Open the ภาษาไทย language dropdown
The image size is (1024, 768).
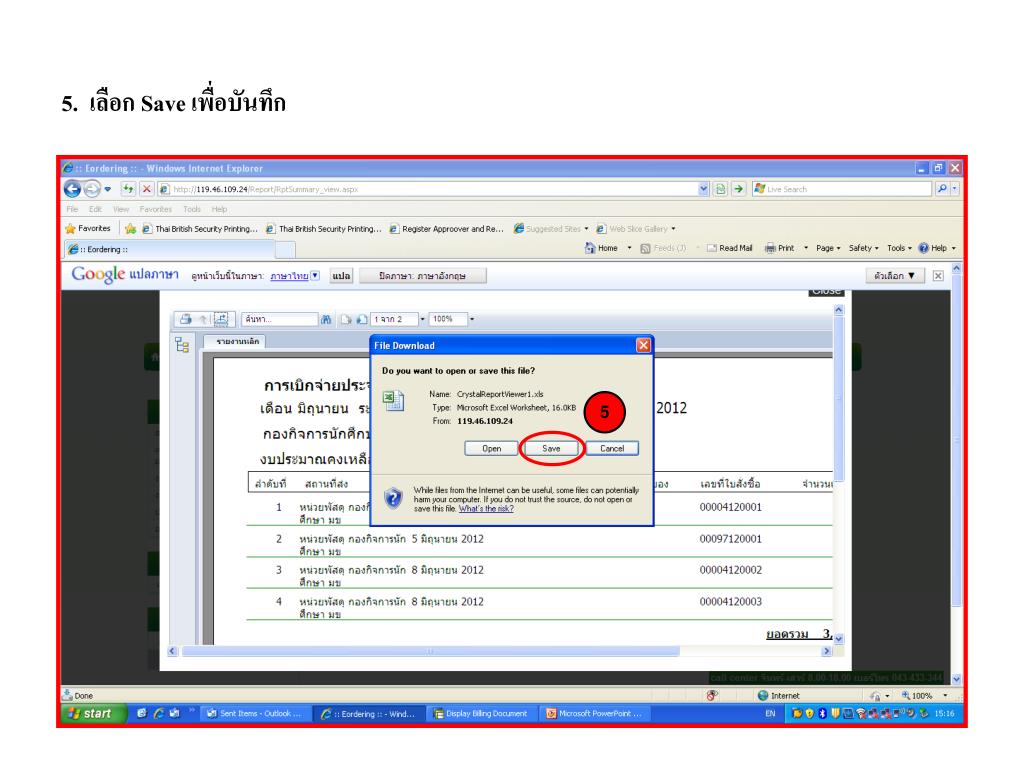coord(315,276)
